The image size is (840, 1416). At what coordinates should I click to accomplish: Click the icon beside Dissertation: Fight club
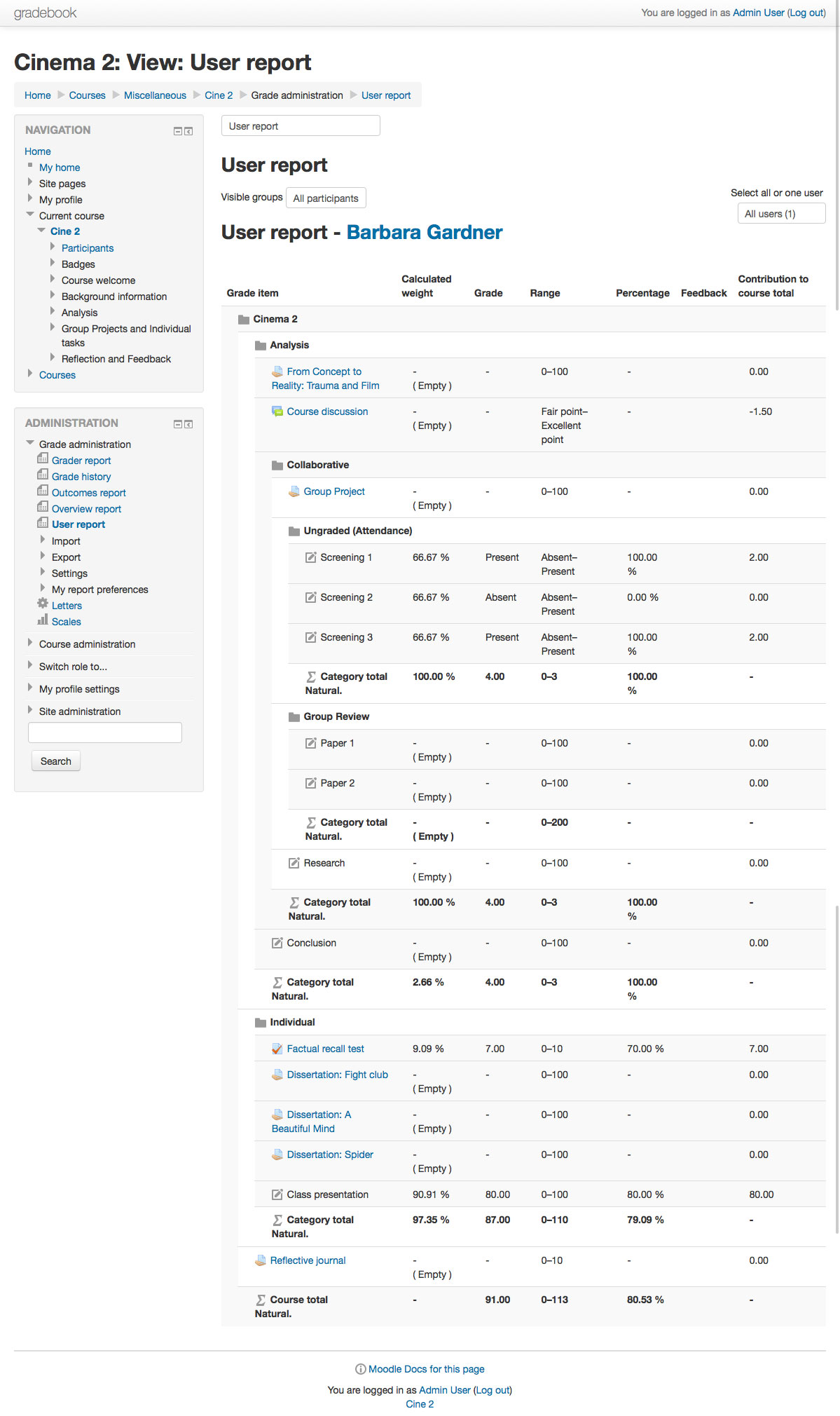click(277, 1074)
